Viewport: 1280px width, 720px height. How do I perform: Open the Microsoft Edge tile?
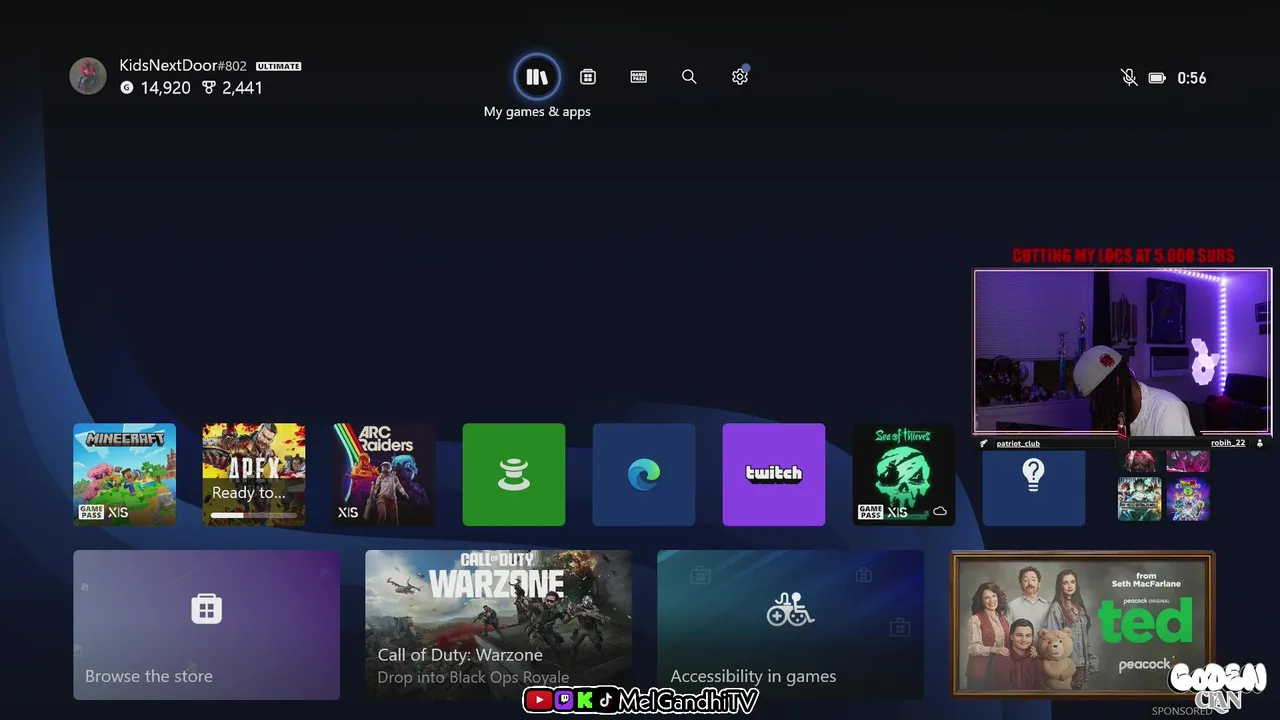[644, 474]
